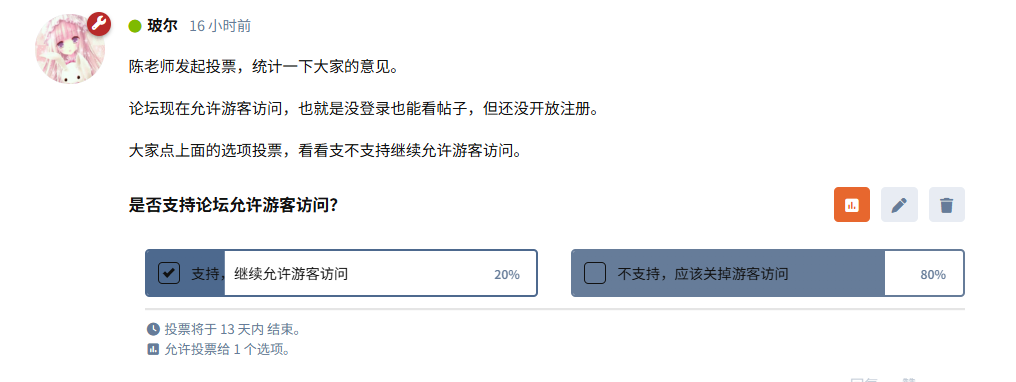Click the green online status dot

coord(135,26)
